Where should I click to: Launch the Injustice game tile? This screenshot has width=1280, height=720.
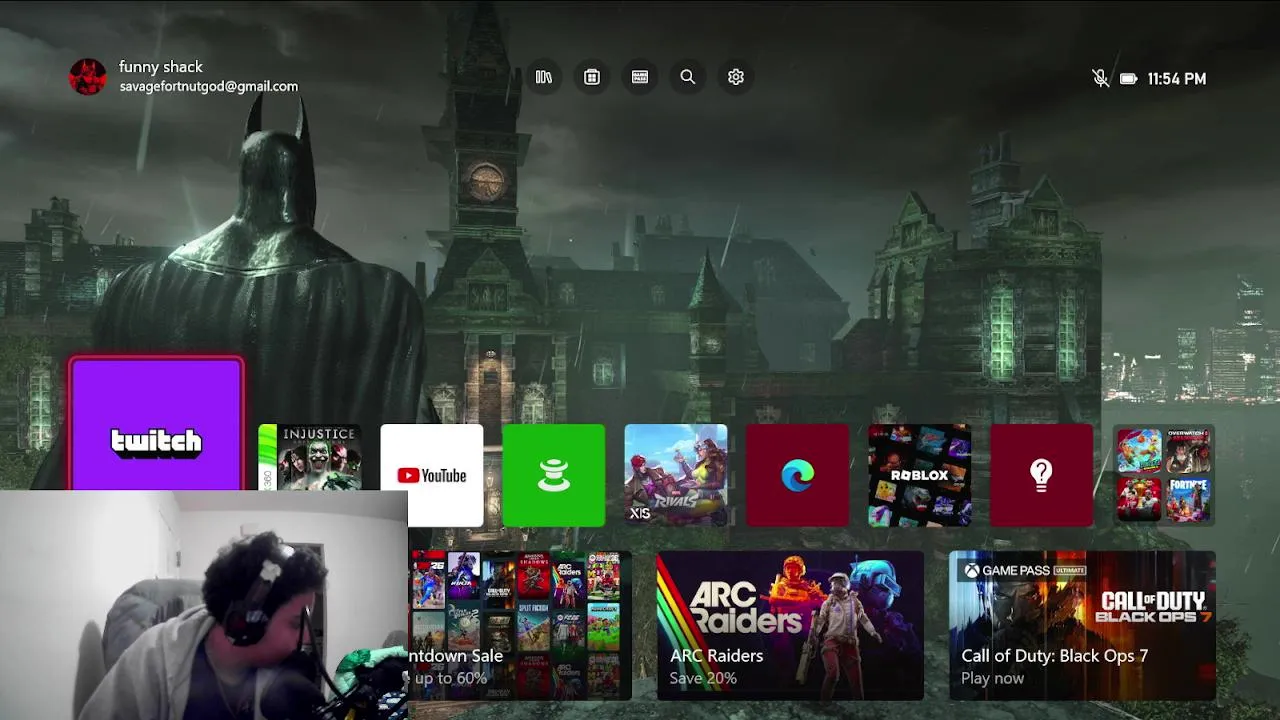pyautogui.click(x=310, y=457)
